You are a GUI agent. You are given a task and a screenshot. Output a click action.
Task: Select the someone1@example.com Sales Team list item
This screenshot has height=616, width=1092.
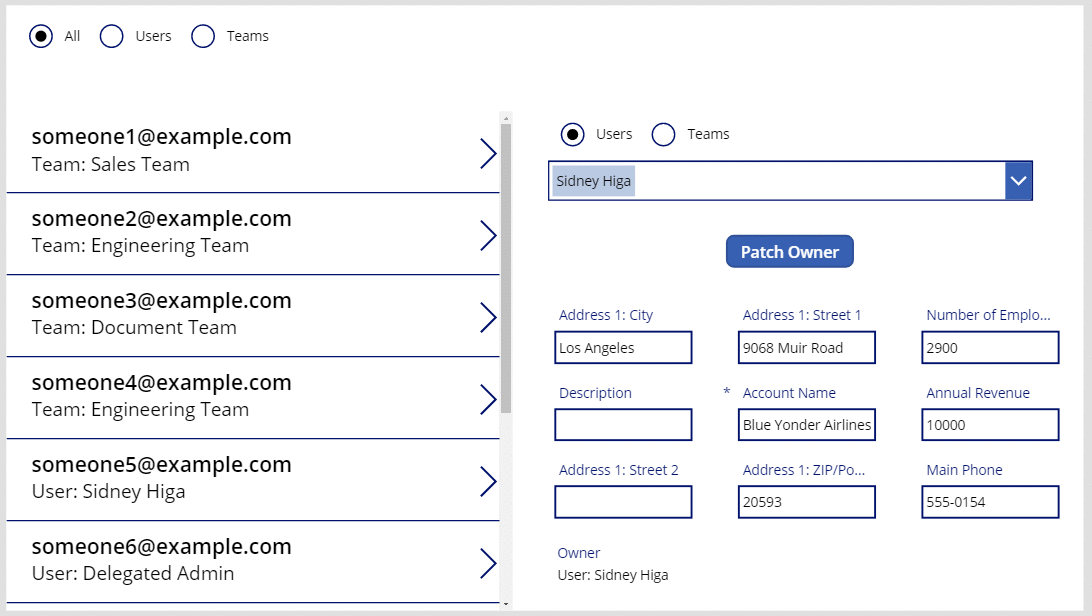click(x=253, y=152)
